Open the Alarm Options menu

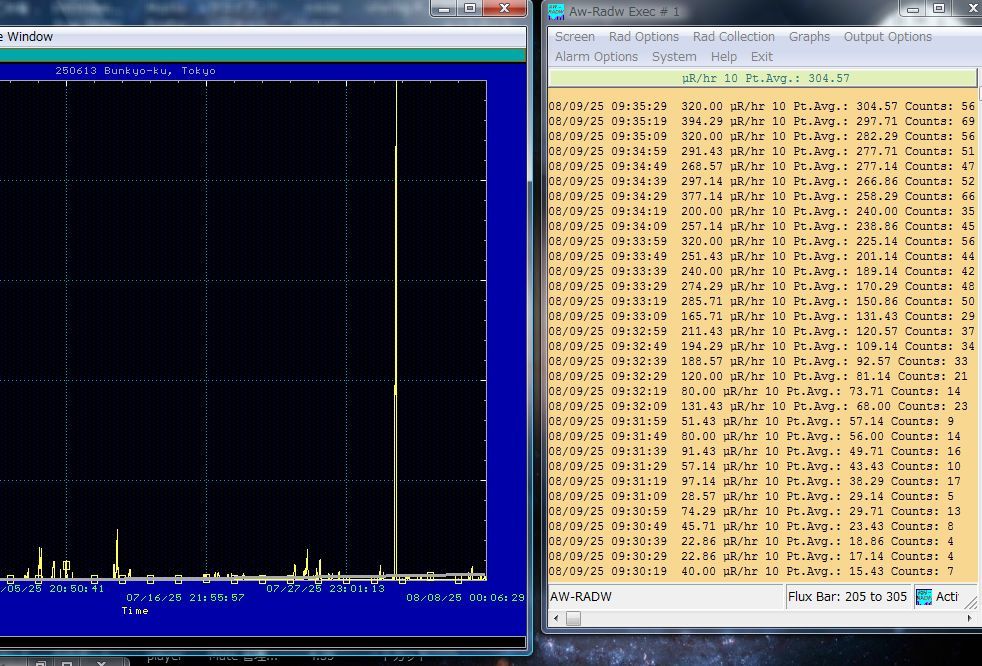pos(596,57)
